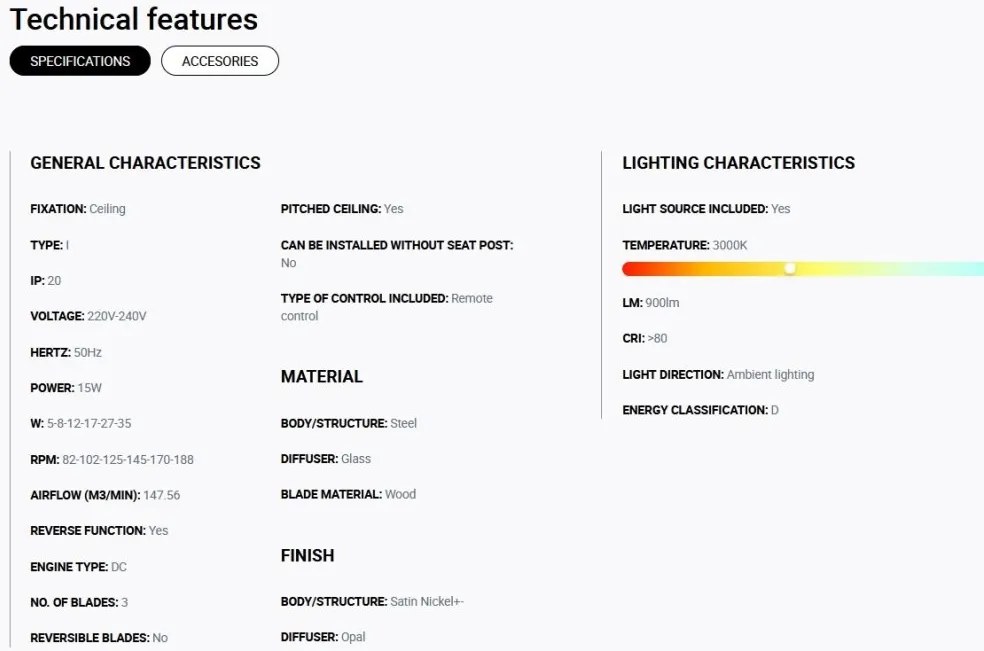The height and width of the screenshot is (651, 984).
Task: Click the Temperature 3000K label
Action: [x=685, y=245]
